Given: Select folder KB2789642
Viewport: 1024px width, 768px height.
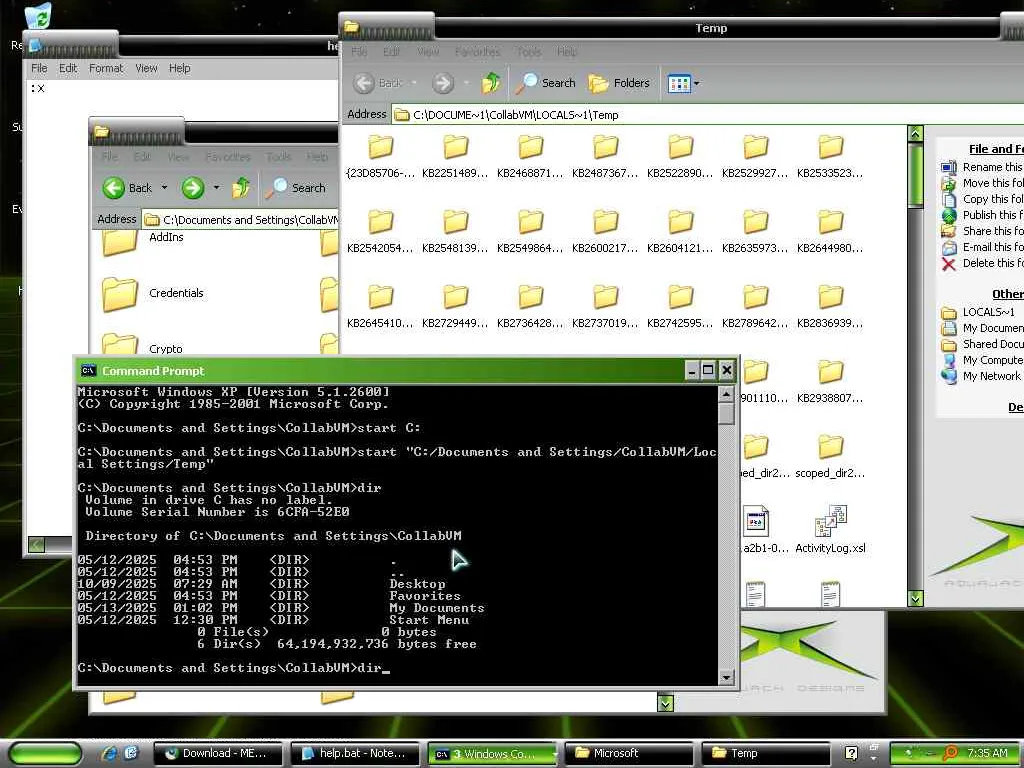Looking at the screenshot, I should pyautogui.click(x=756, y=307).
